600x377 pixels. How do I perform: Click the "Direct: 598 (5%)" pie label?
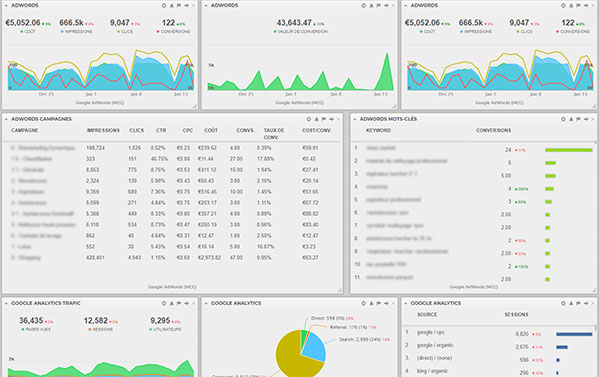coord(328,318)
